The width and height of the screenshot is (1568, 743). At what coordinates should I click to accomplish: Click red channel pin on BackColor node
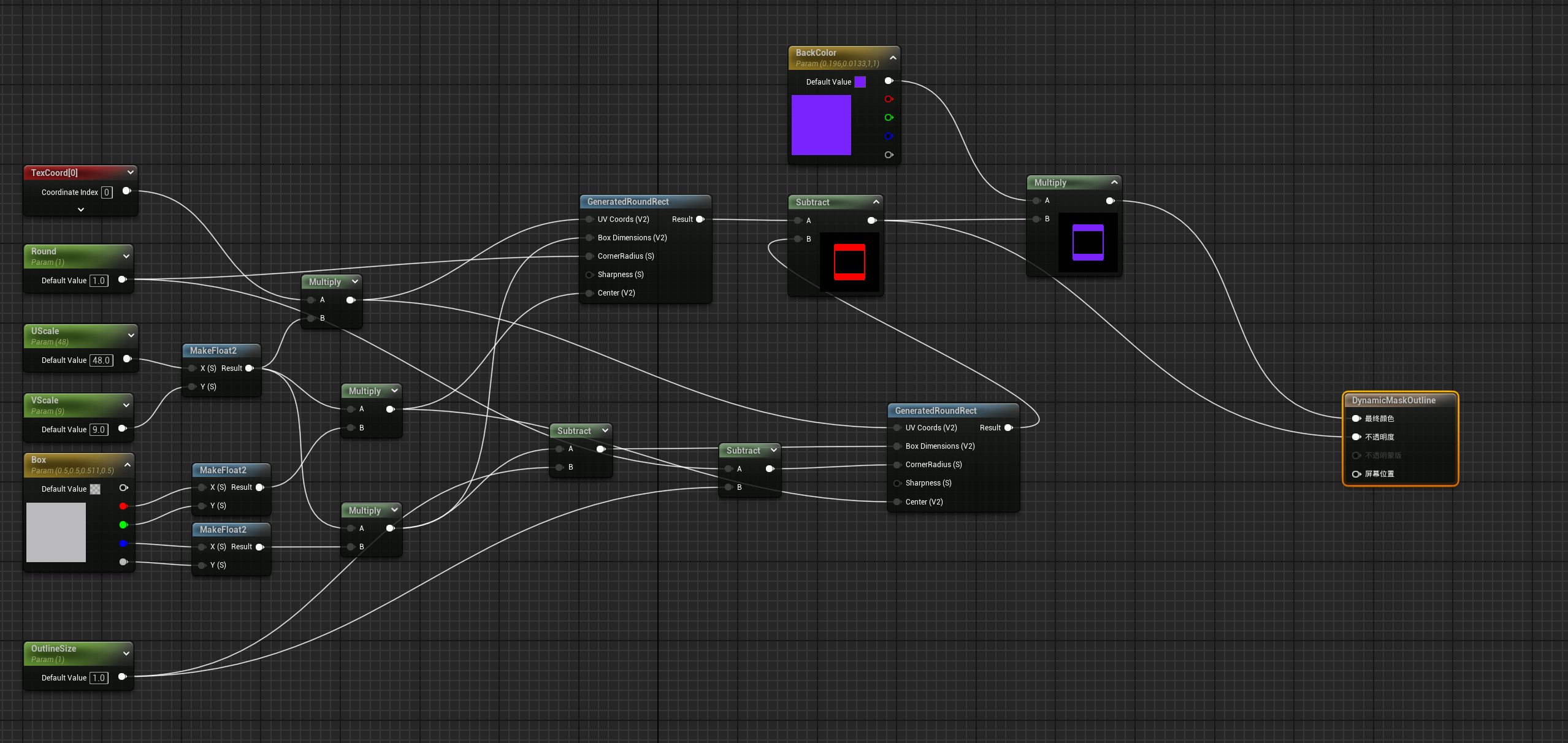click(889, 99)
